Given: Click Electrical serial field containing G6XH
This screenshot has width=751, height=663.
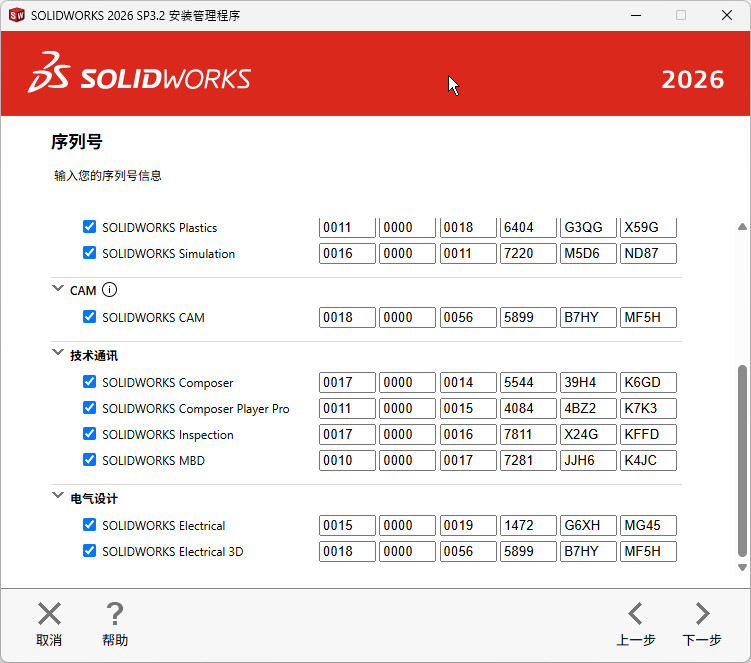Looking at the screenshot, I should [x=588, y=526].
